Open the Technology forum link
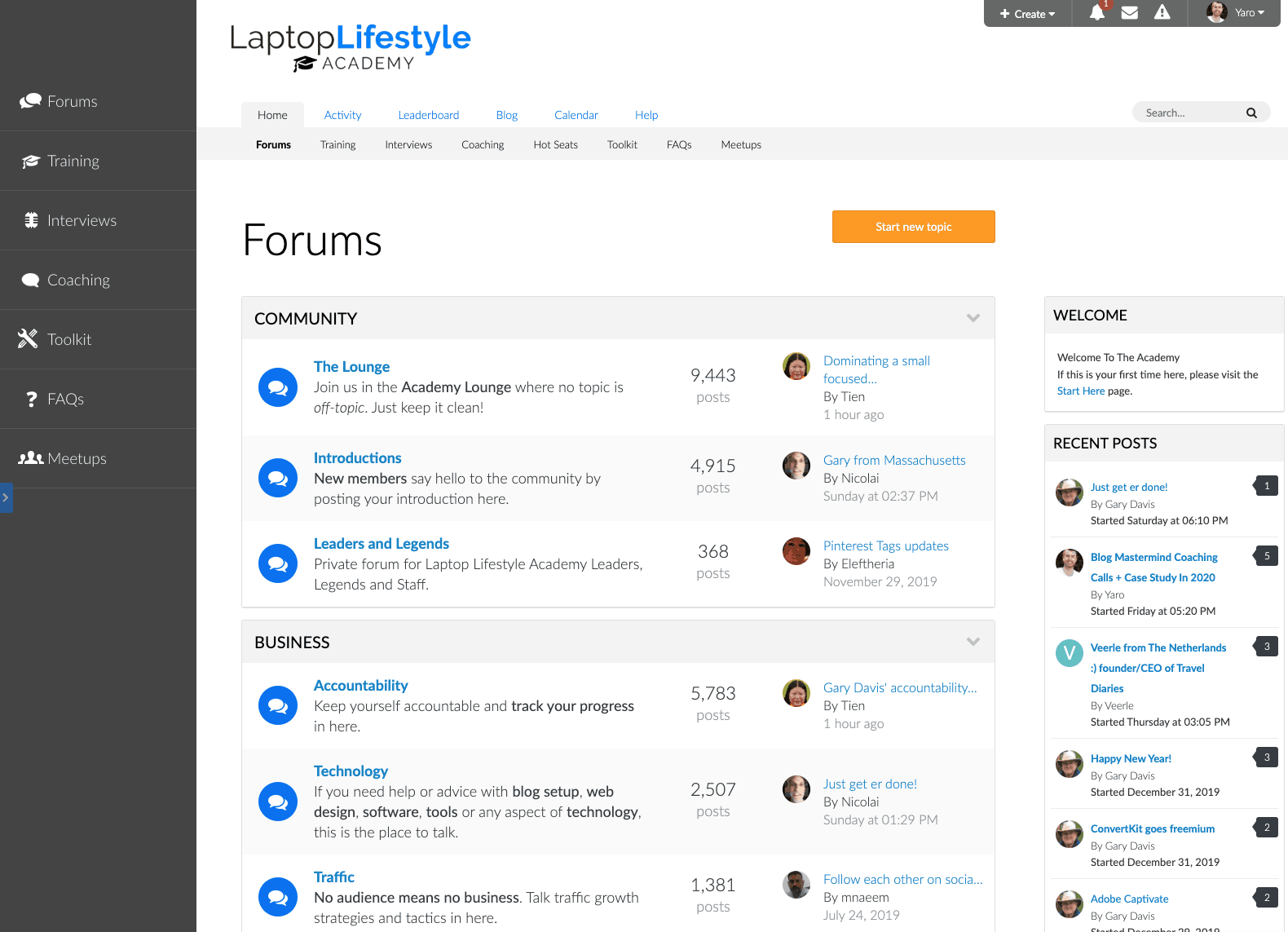Viewport: 1288px width, 932px height. (x=351, y=771)
